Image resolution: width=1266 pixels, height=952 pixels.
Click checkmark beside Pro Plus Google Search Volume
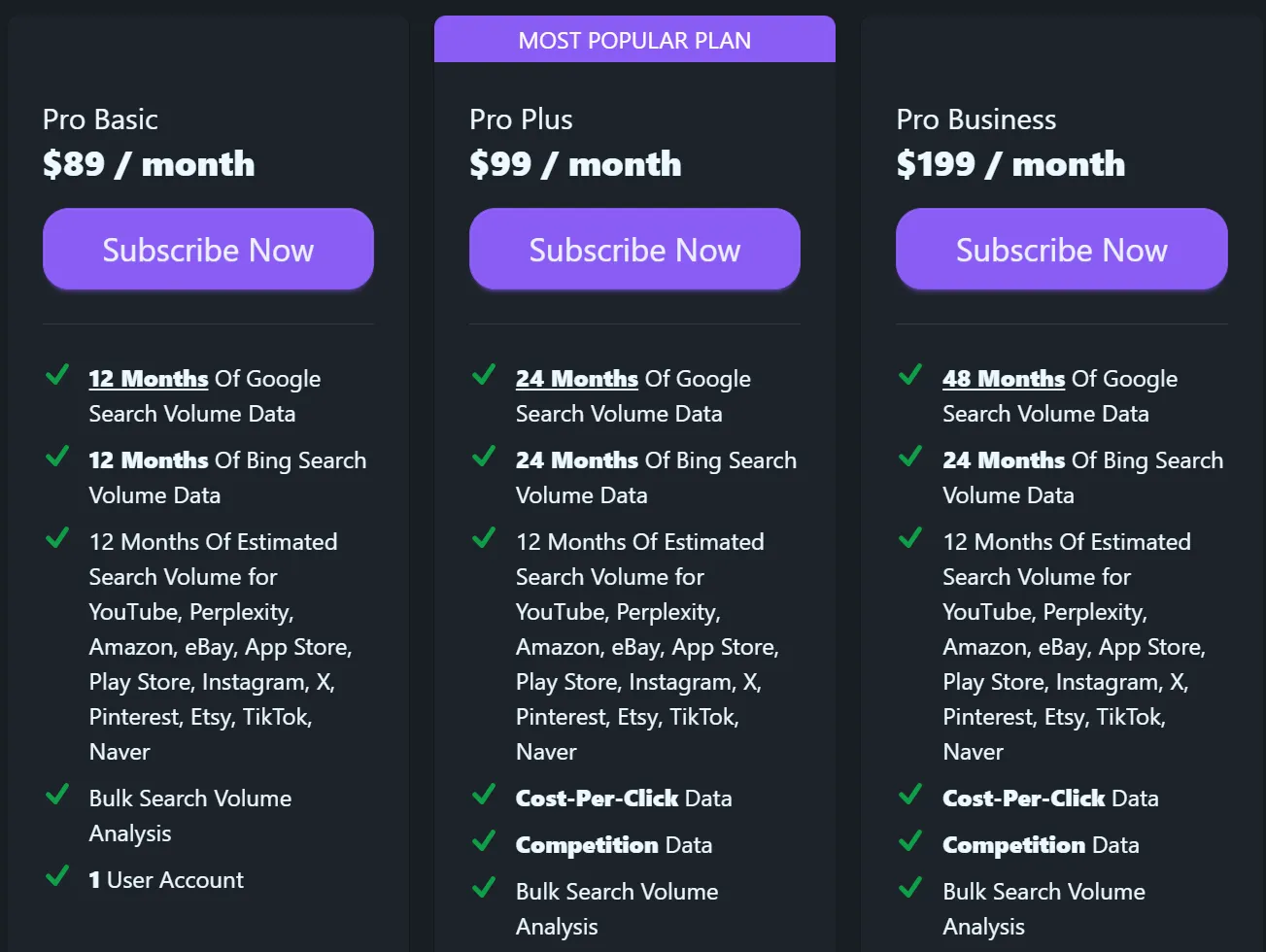(x=484, y=375)
